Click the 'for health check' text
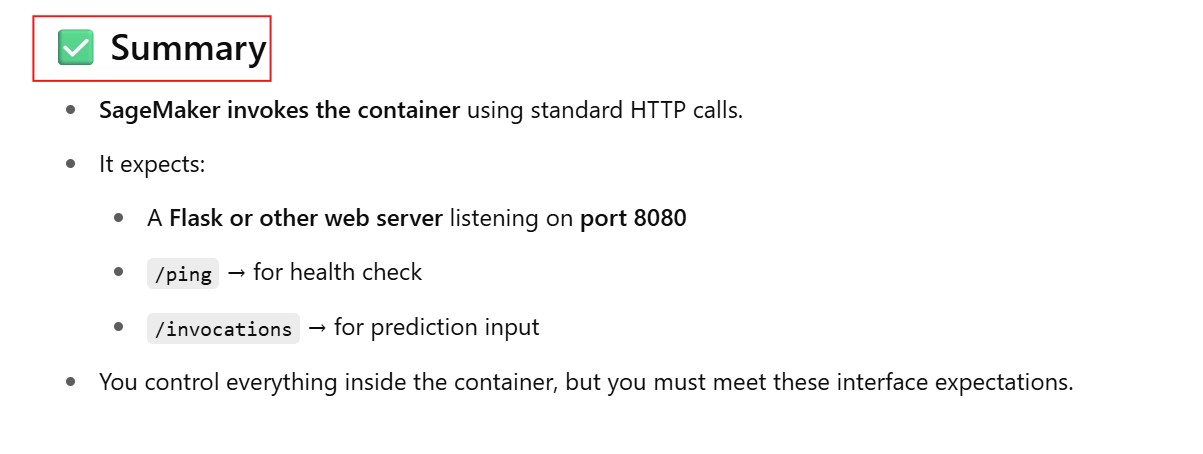Viewport: 1203px width, 454px height. 338,272
